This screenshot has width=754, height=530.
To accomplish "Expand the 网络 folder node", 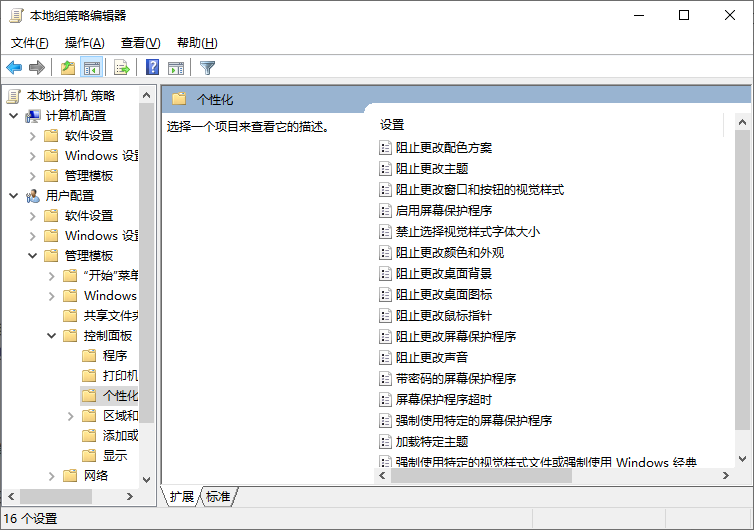I will (52, 475).
